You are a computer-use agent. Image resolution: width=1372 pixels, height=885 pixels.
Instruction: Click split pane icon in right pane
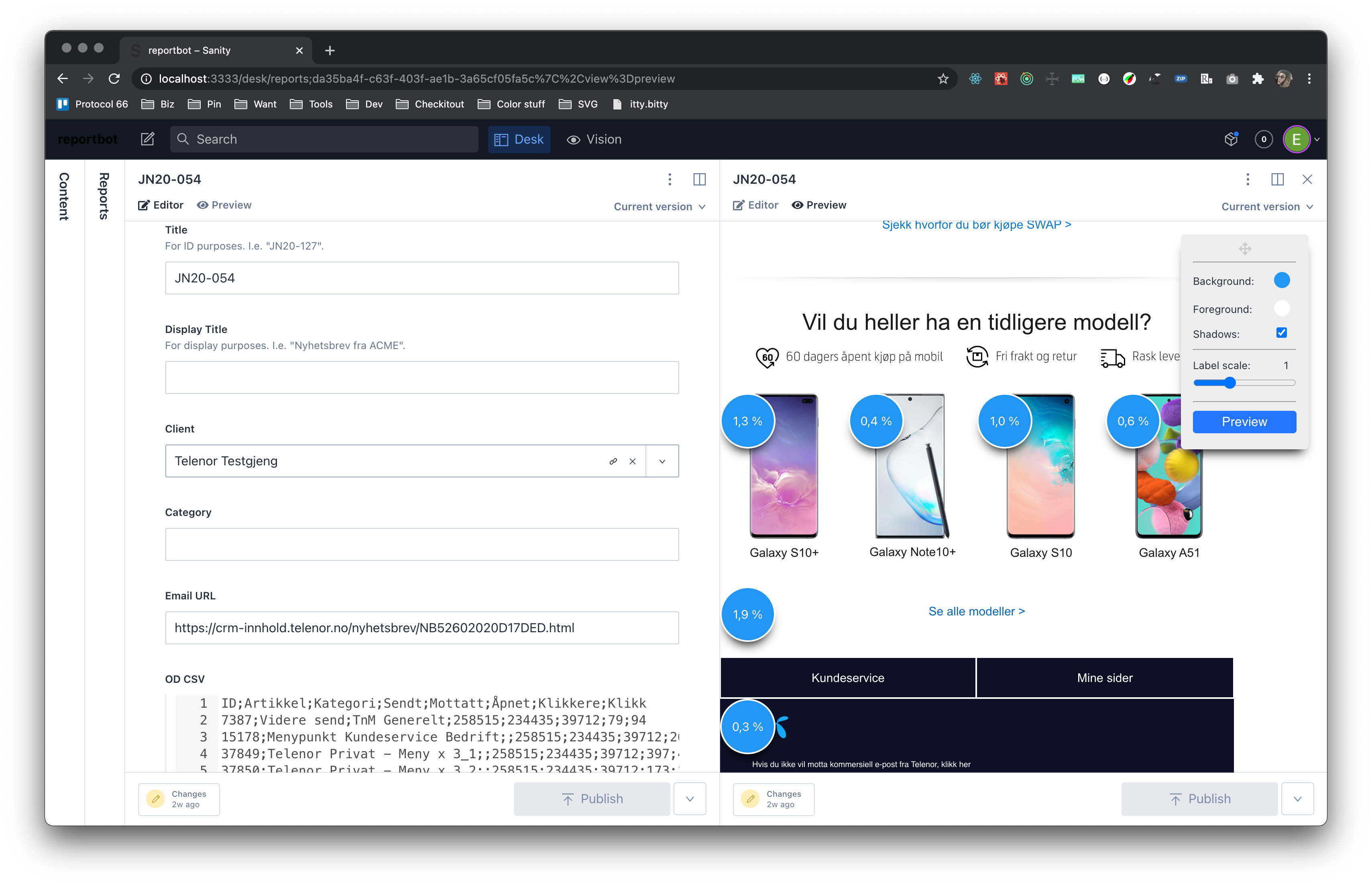click(1277, 179)
